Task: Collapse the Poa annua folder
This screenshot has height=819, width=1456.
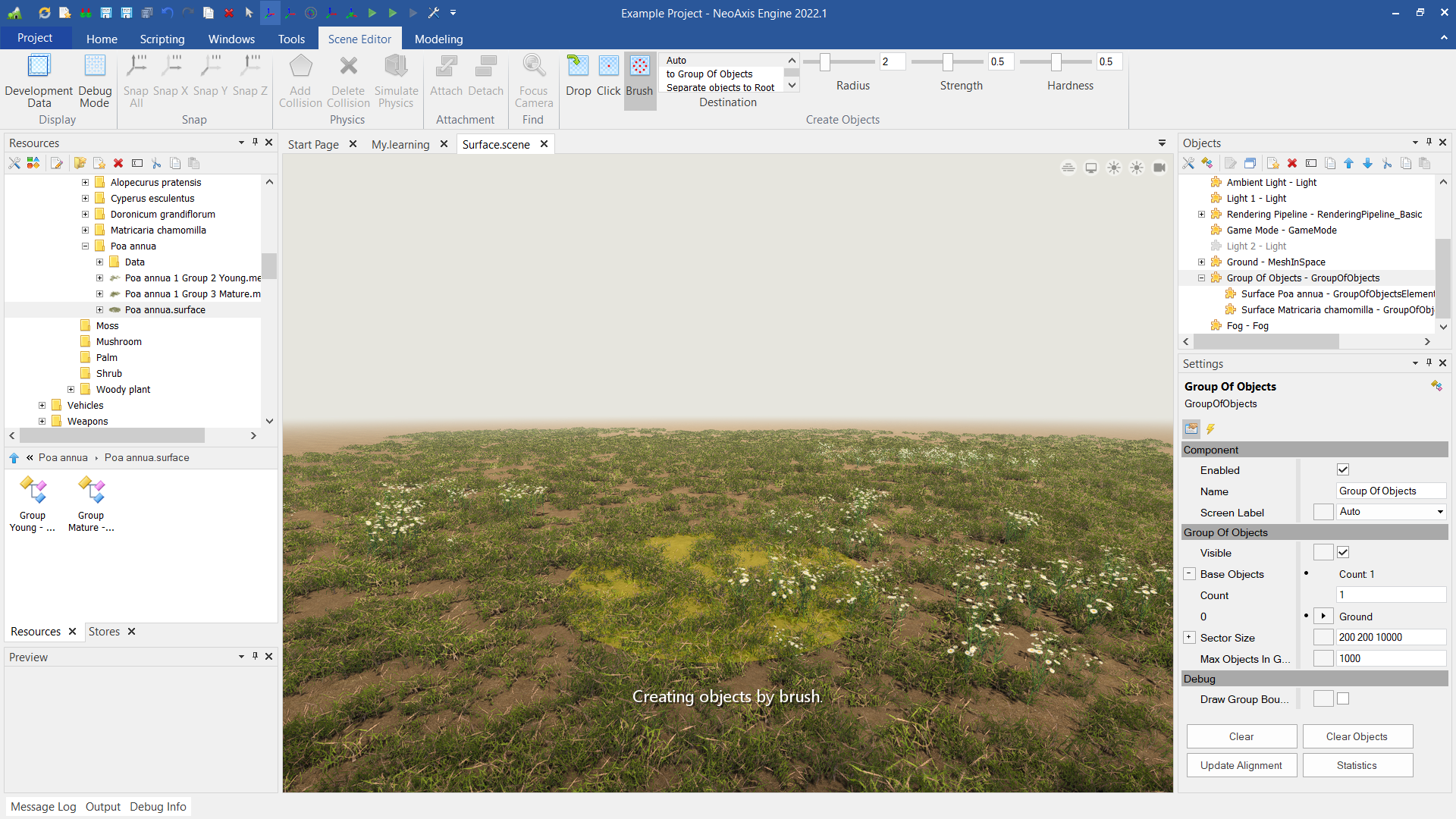Action: tap(85, 246)
